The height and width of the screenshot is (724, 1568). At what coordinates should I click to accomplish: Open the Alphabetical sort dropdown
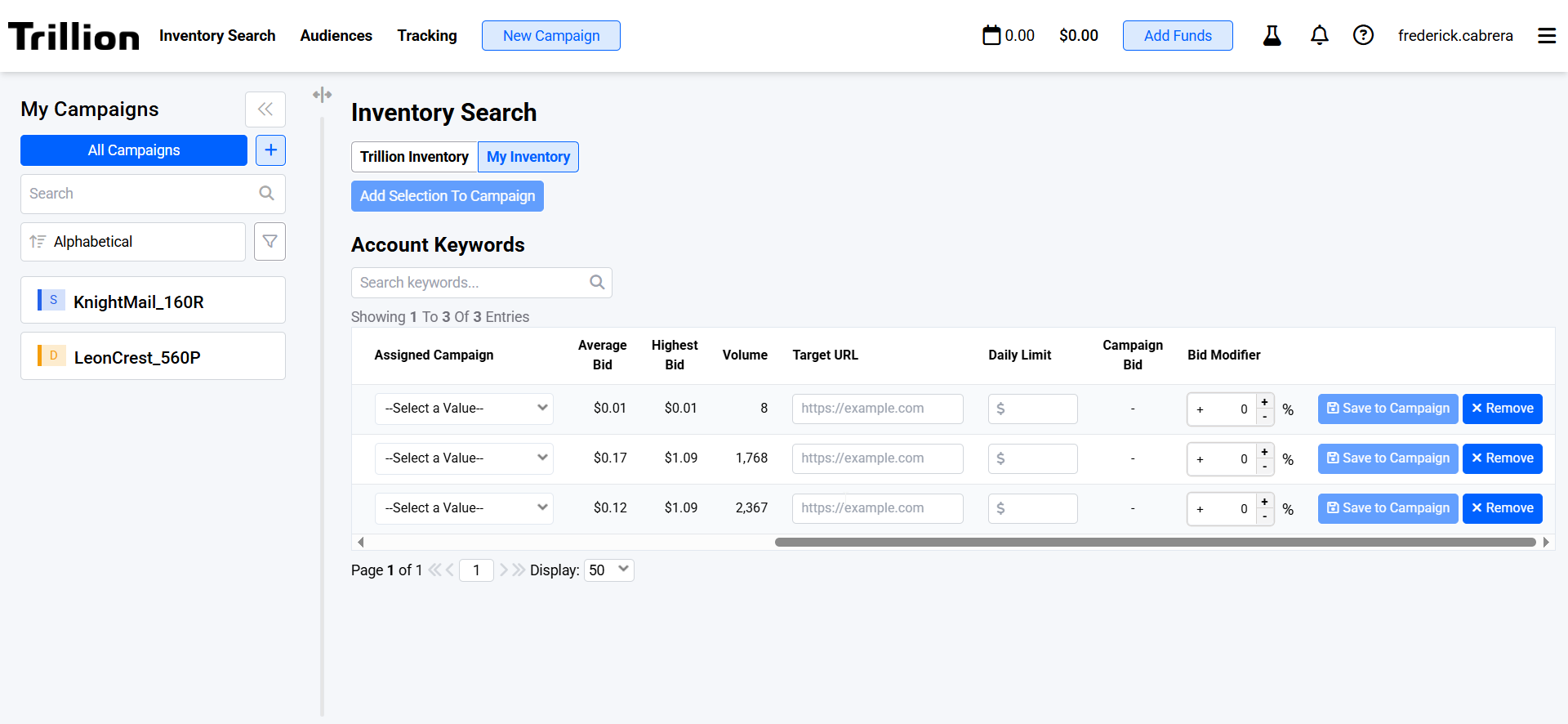(133, 242)
